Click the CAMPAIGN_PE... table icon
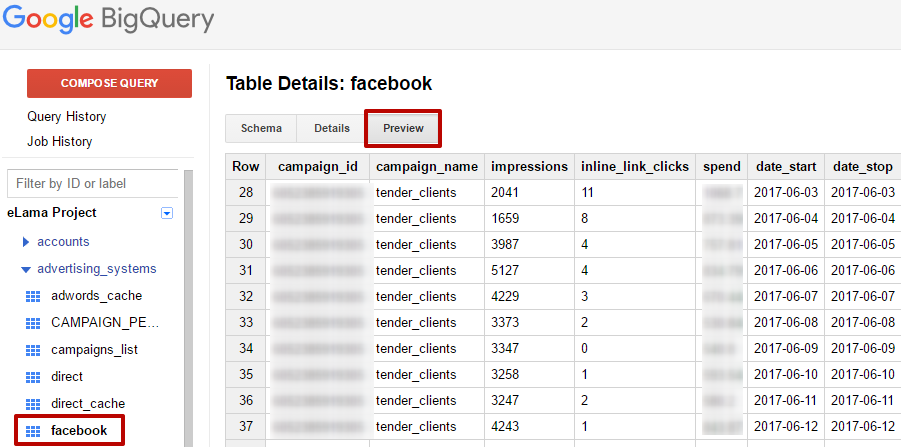The width and height of the screenshot is (901, 447). [x=32, y=323]
